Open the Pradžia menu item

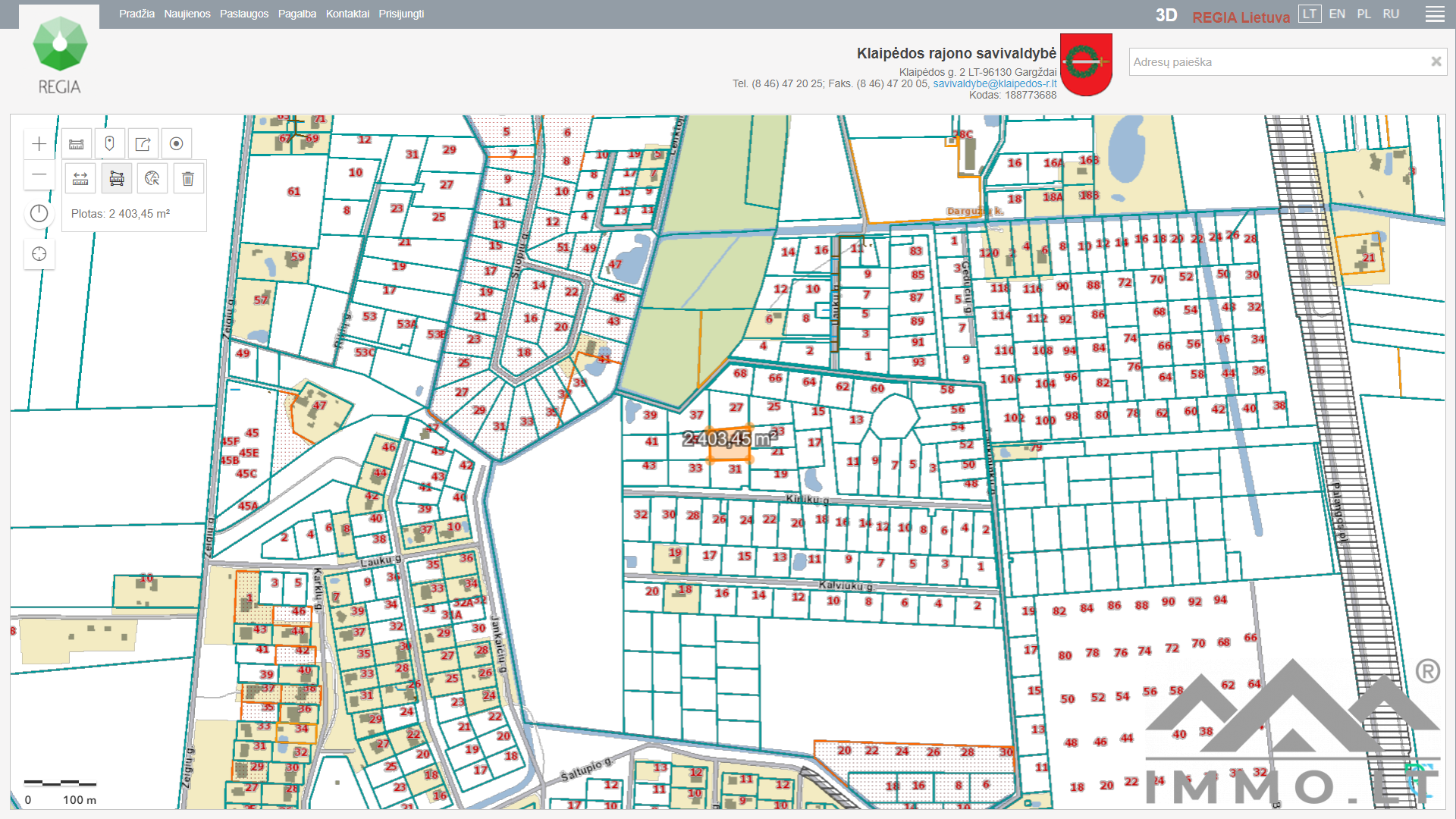tap(136, 14)
